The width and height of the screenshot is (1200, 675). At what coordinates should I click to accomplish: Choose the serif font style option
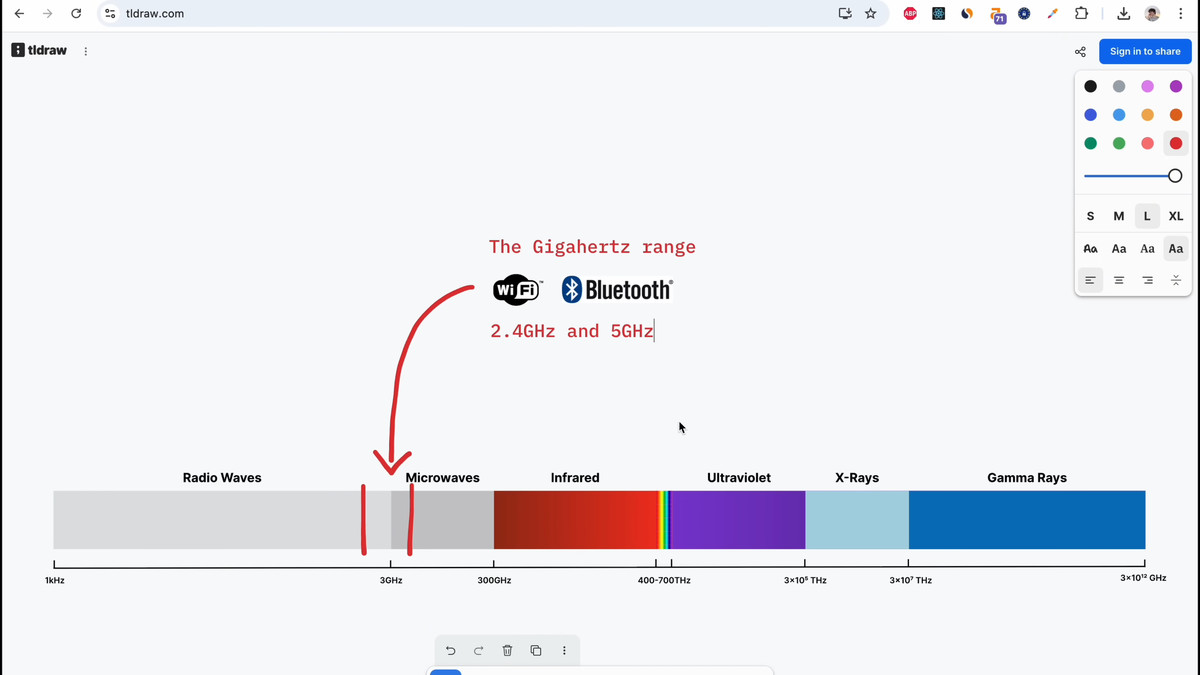[1147, 249]
